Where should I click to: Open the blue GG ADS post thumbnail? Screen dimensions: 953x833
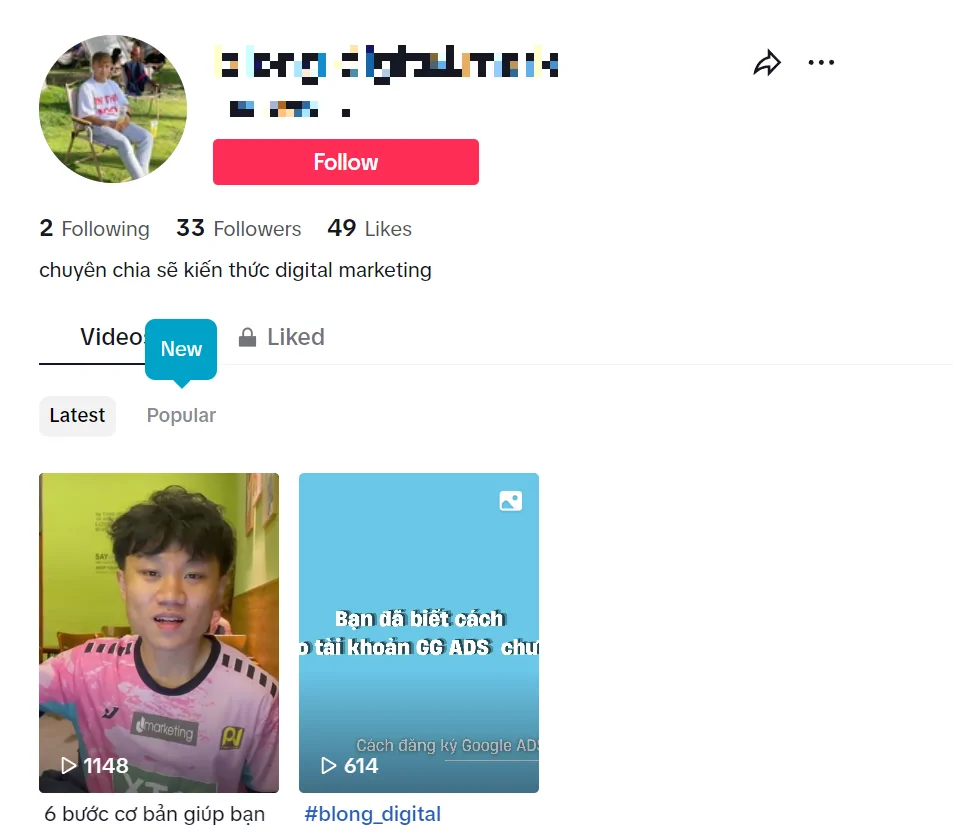419,632
